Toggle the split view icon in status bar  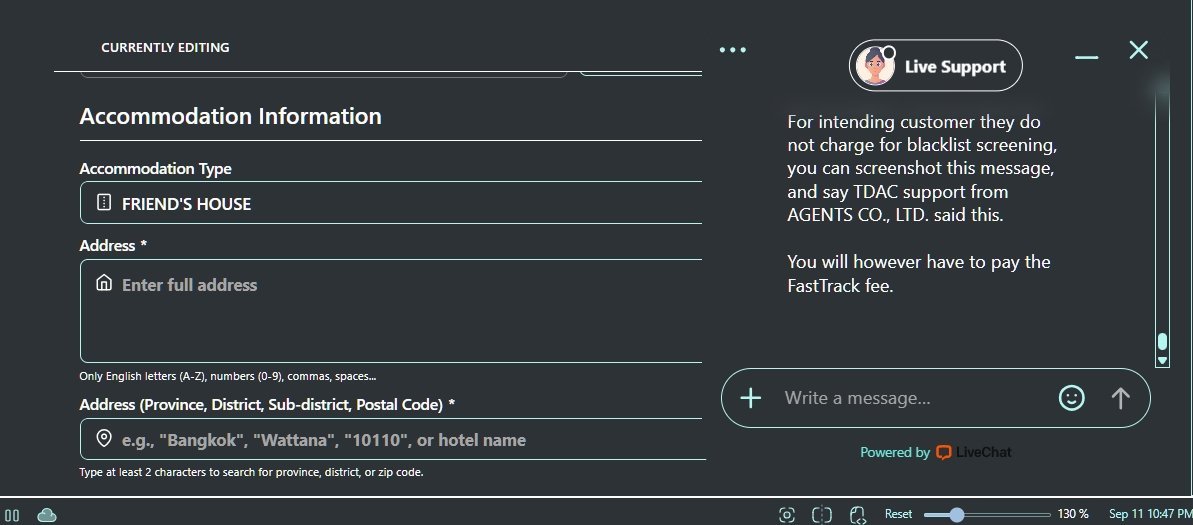(x=822, y=514)
